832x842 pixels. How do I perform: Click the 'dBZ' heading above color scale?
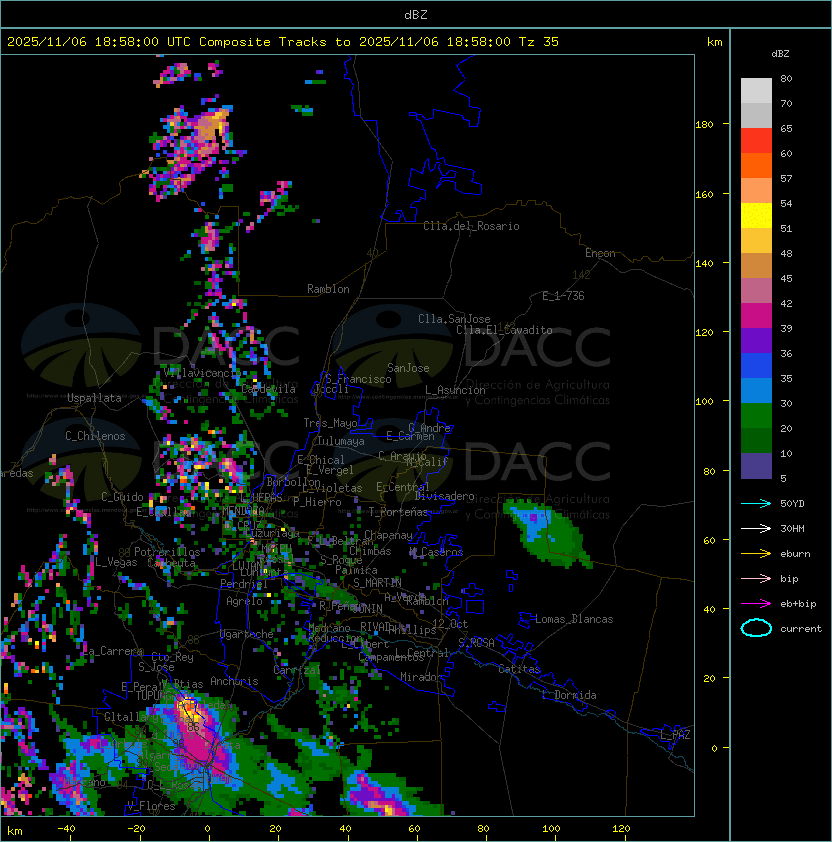point(780,54)
